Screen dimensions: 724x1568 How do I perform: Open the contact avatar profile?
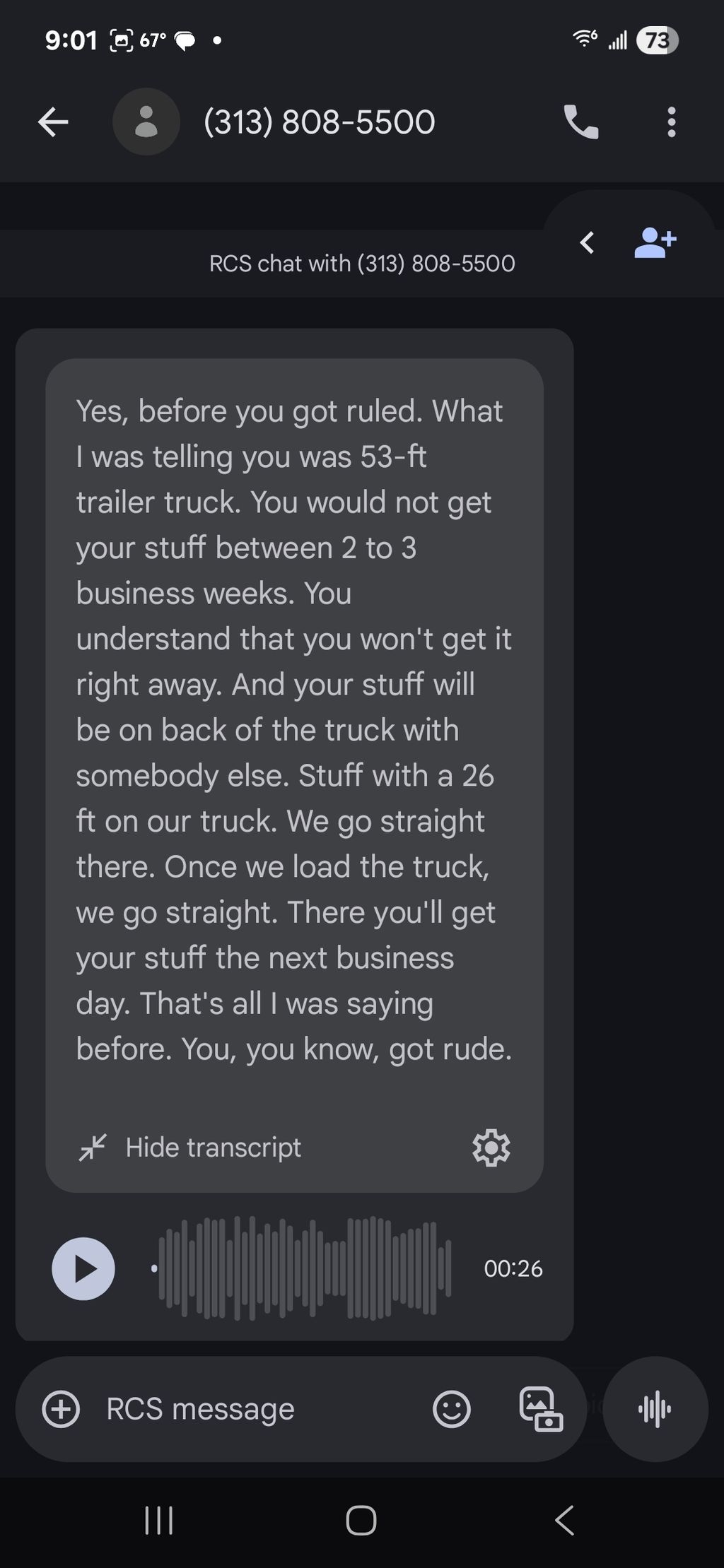pos(146,122)
